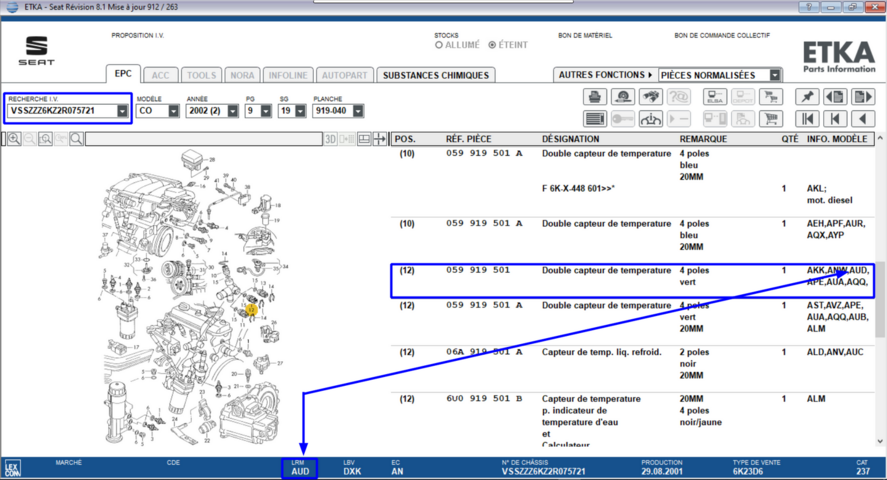The height and width of the screenshot is (480, 887).
Task: Click the plain left triangle arrow
Action: [x=863, y=119]
